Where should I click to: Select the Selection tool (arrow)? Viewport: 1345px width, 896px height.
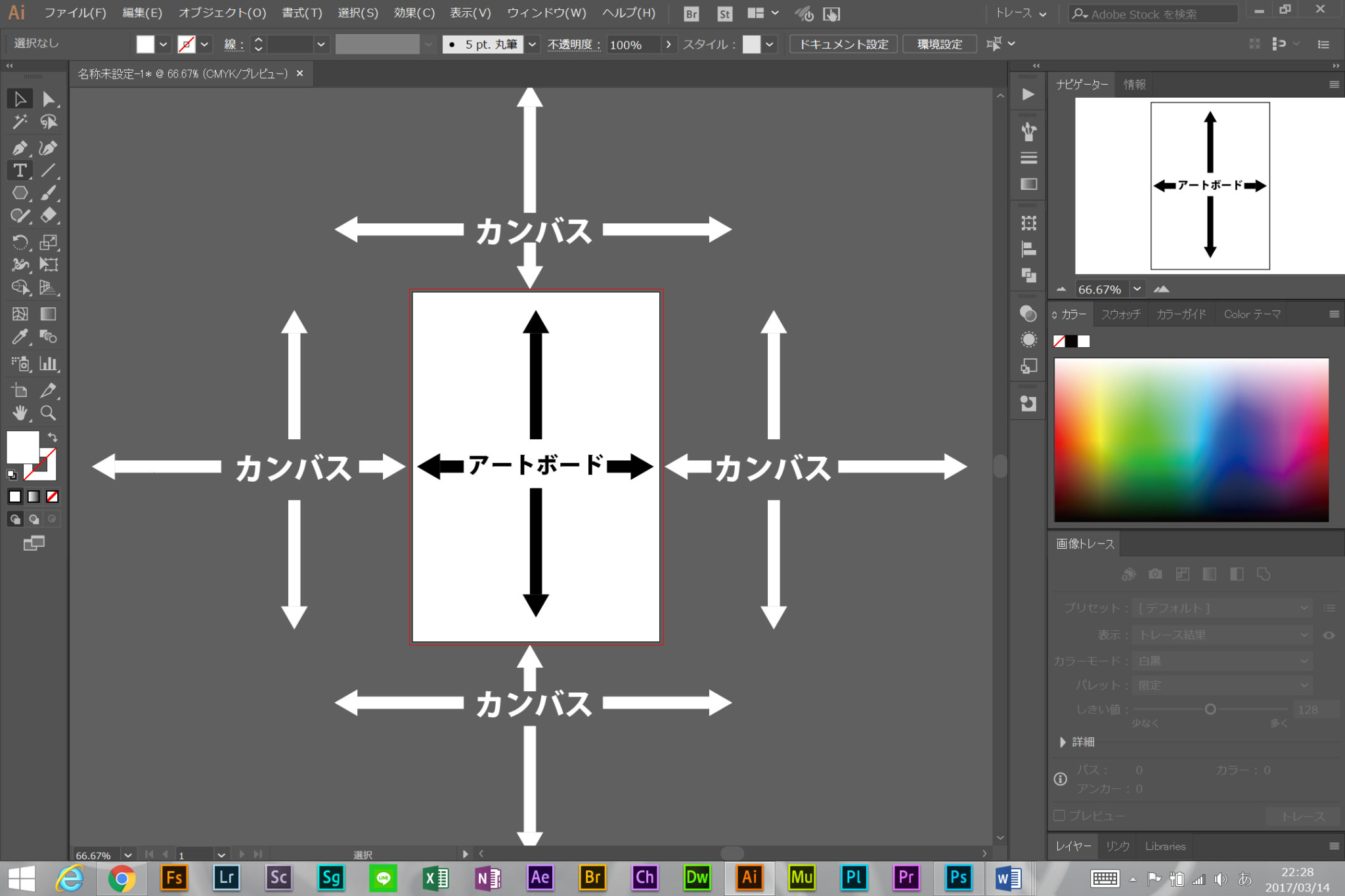click(x=17, y=97)
